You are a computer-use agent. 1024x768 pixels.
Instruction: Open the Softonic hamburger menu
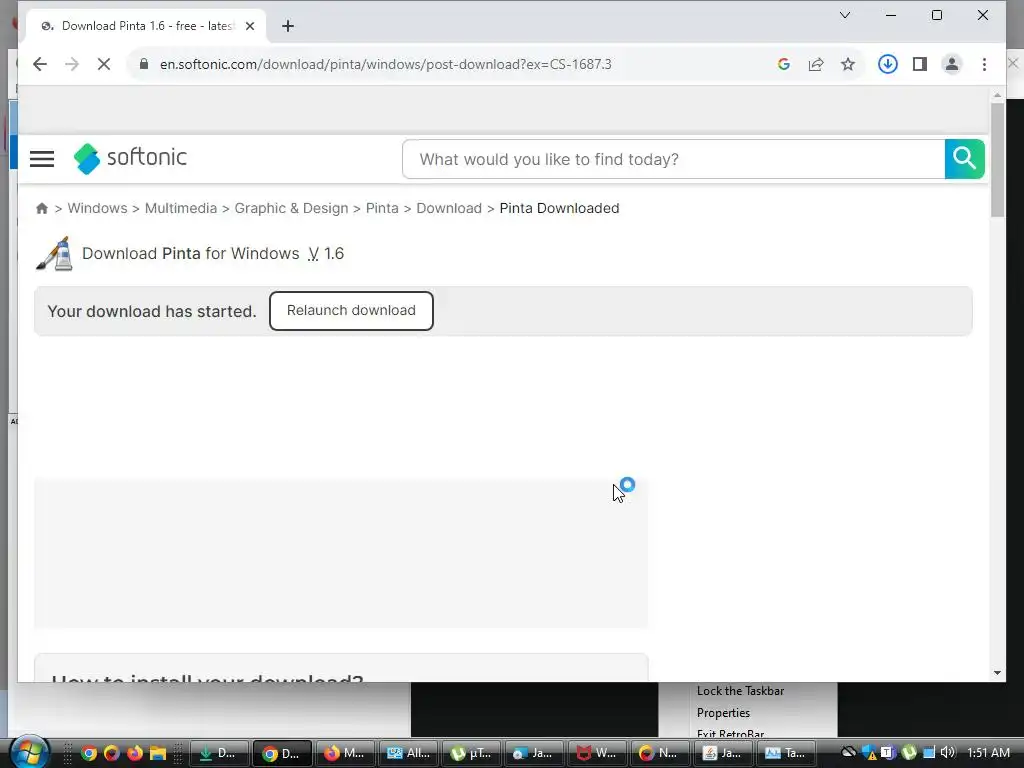click(42, 159)
